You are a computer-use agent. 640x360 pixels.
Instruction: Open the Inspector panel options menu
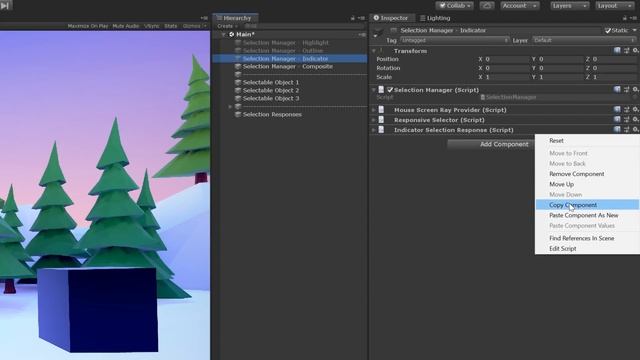(633, 18)
